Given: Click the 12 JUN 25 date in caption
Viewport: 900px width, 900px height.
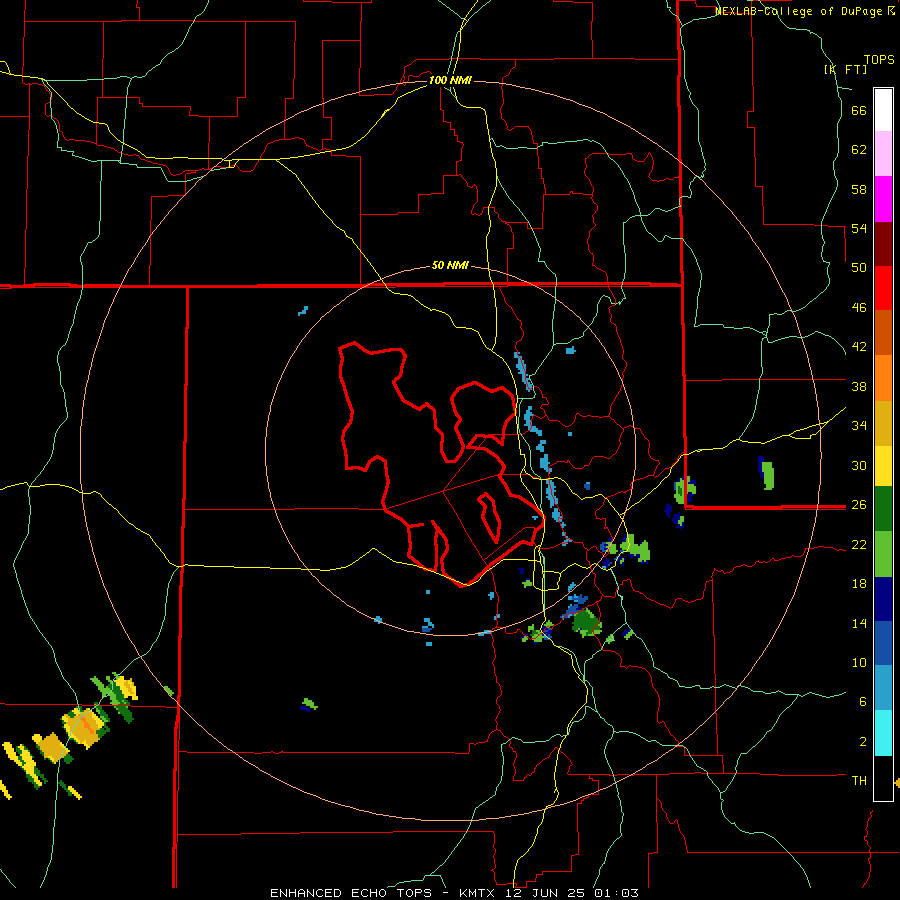Looking at the screenshot, I should tap(544, 893).
